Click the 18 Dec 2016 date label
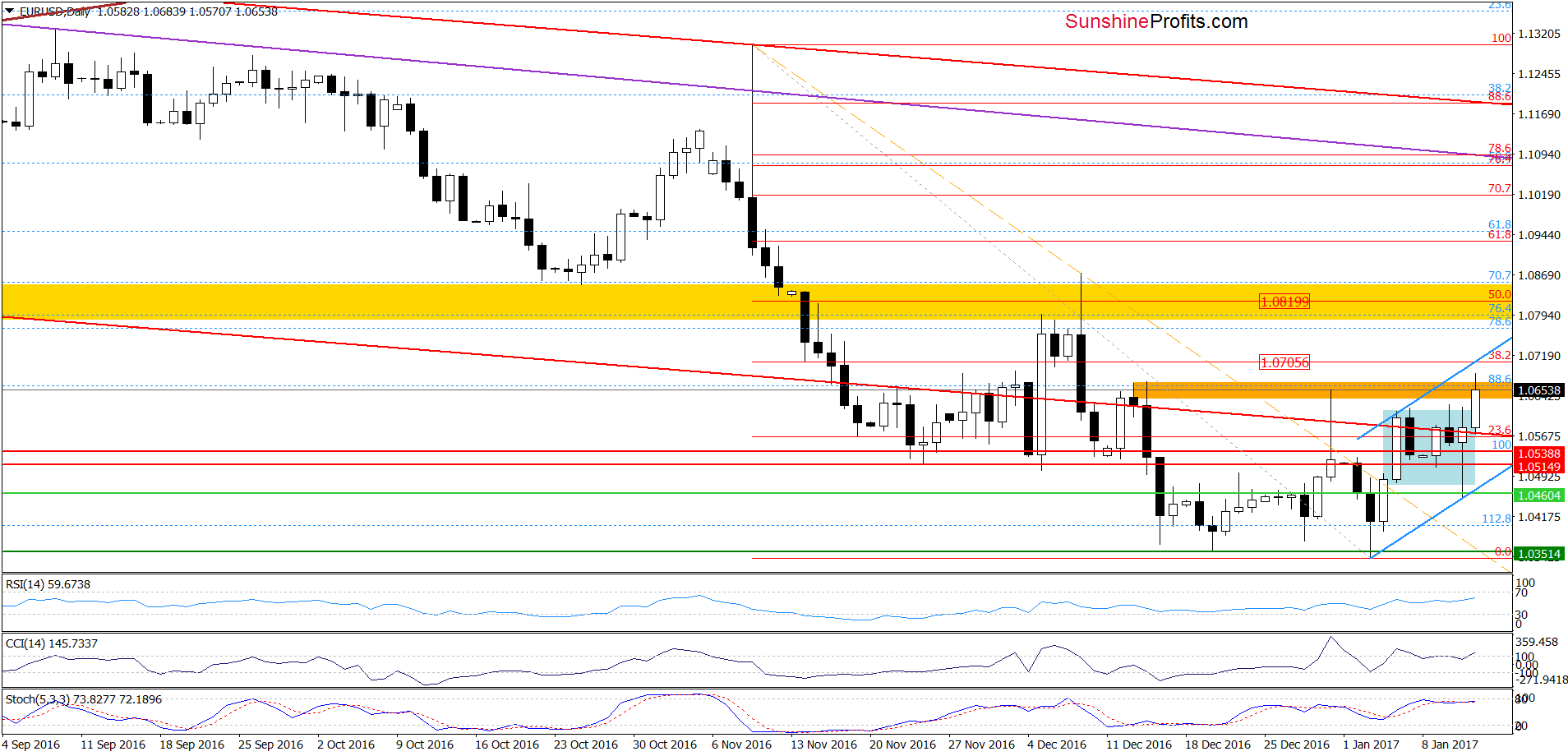The image size is (1568, 756). pos(1218,744)
